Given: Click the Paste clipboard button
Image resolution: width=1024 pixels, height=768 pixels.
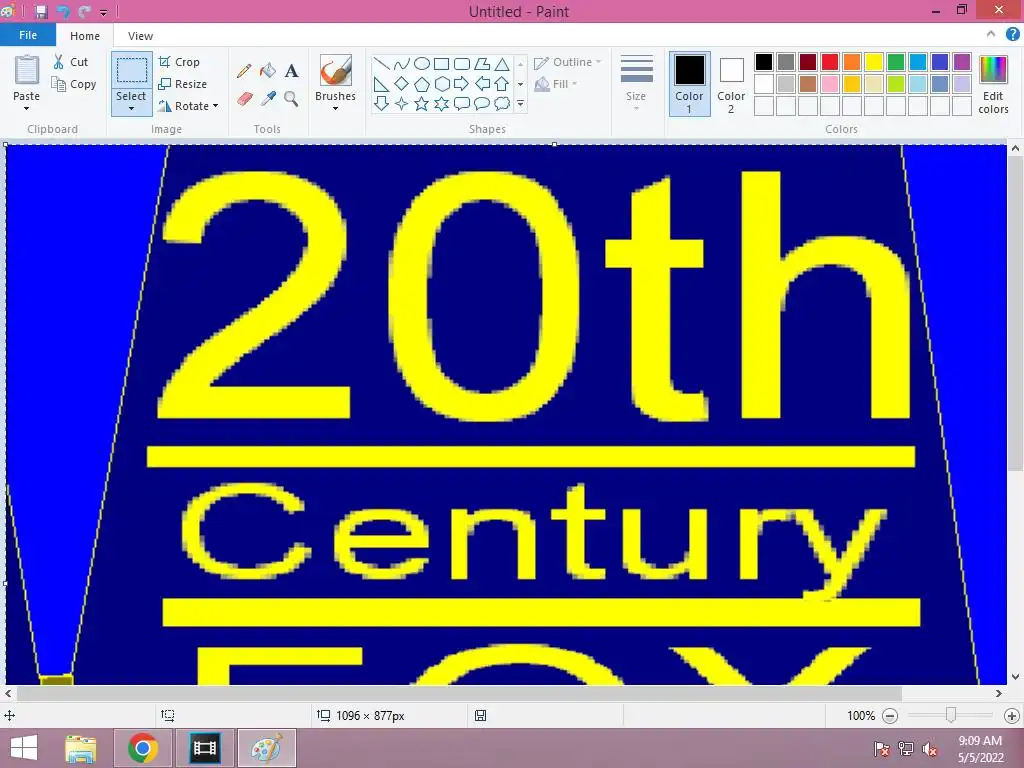Looking at the screenshot, I should (x=27, y=71).
